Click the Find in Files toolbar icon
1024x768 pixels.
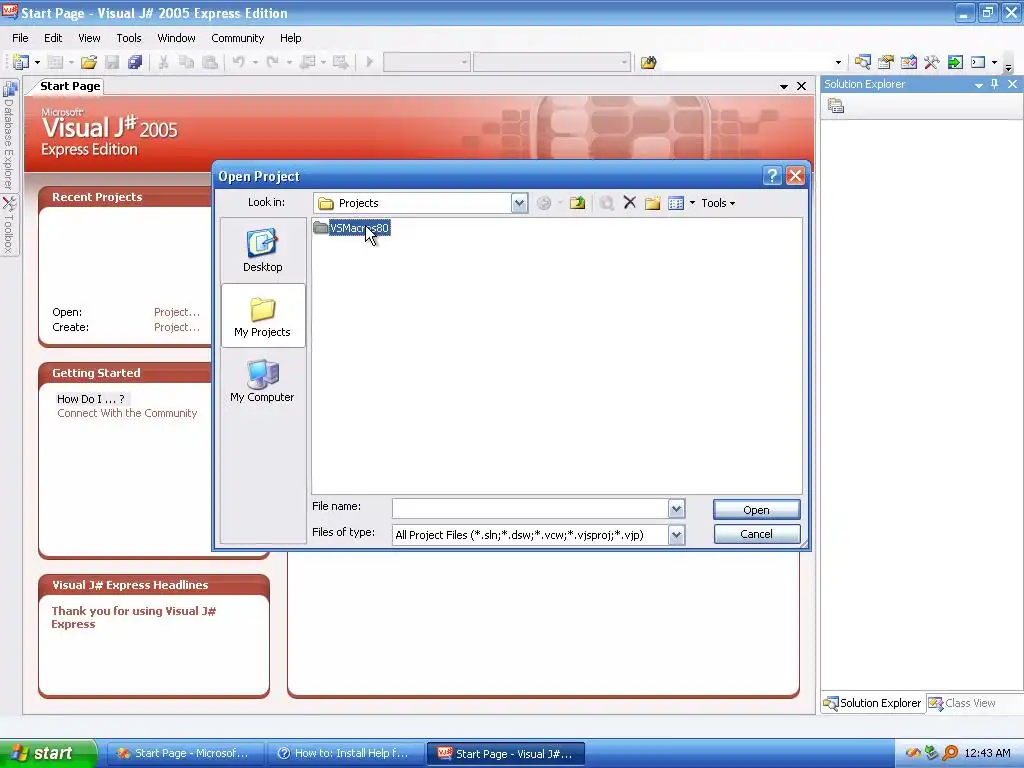coord(648,62)
